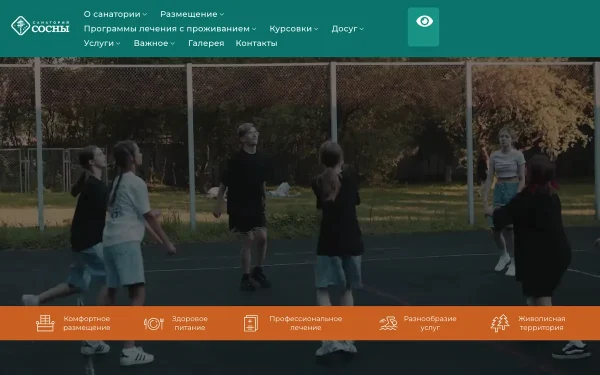
Task: Expand the chevron next to Важное
Action: coord(173,44)
